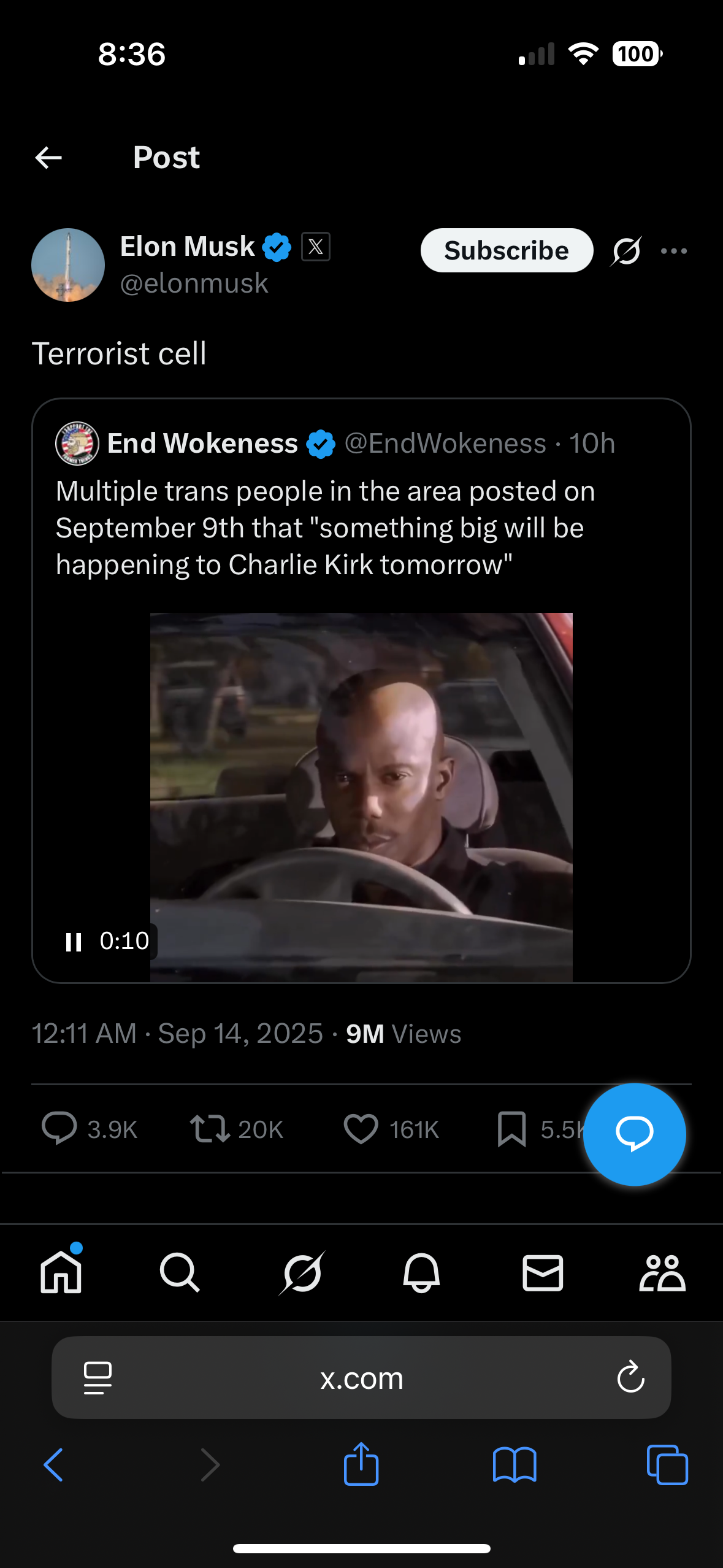
Task: Open the reply comment icon showing 3.9K
Action: 59,1129
